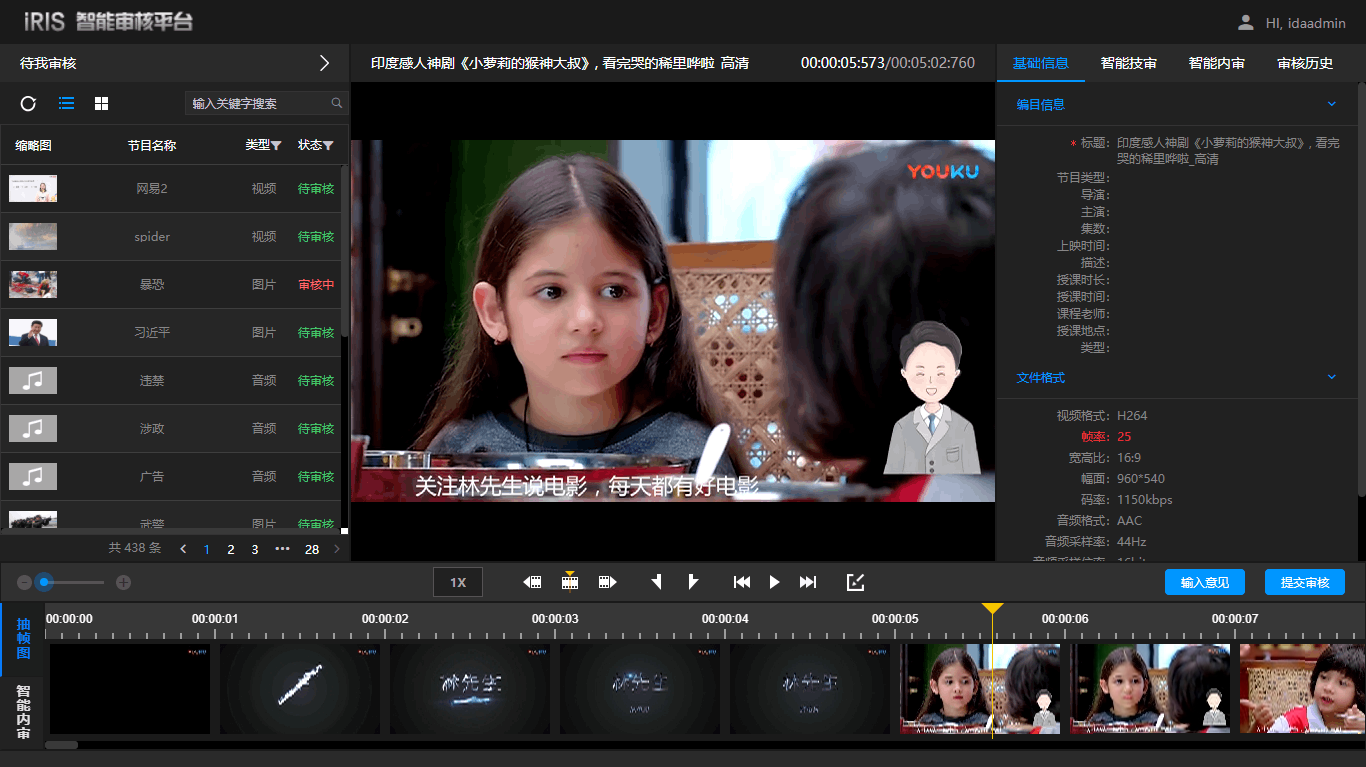Open more pages ellipsis
1366x767 pixels.
tap(282, 549)
